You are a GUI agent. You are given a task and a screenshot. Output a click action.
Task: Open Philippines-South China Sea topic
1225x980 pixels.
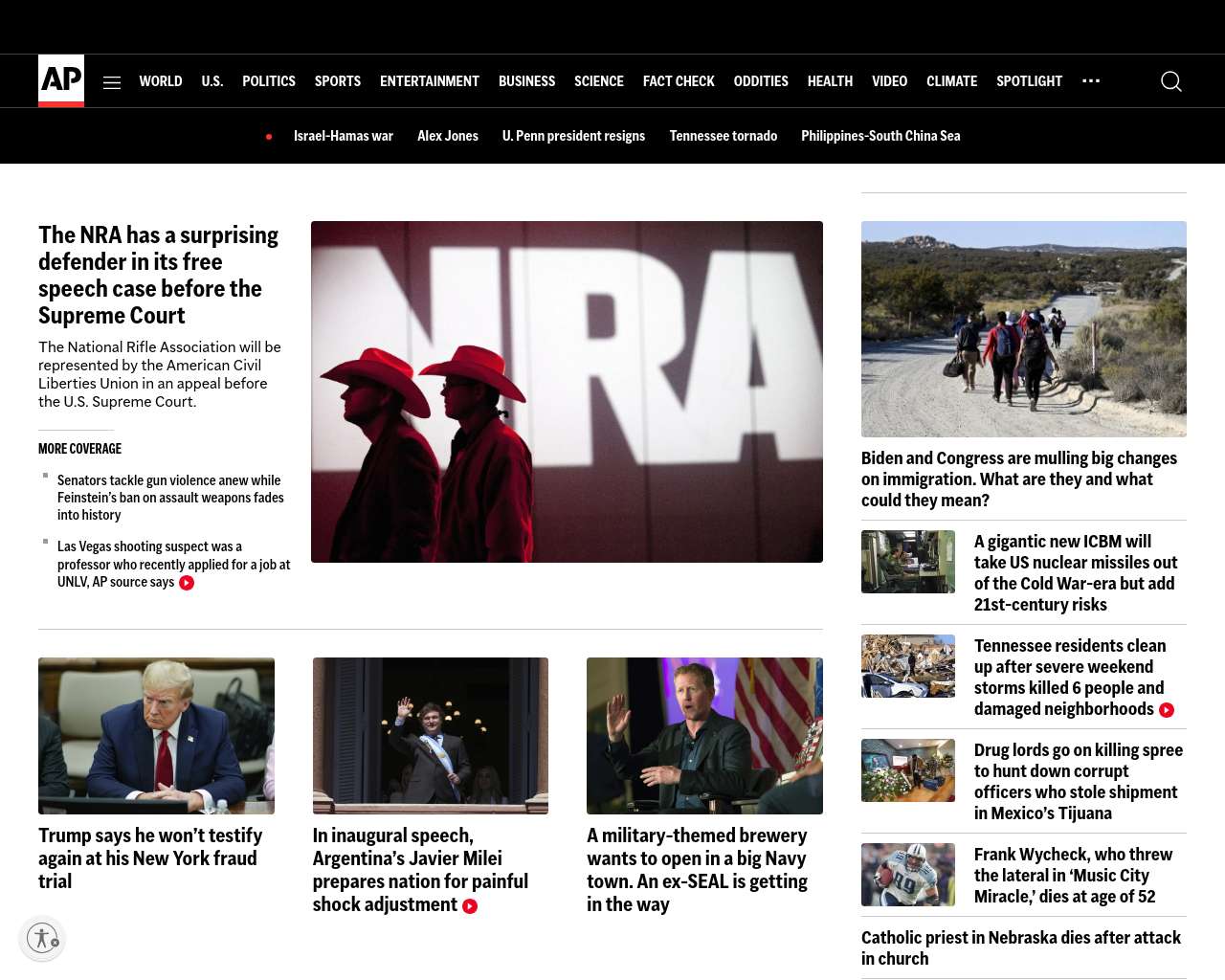(880, 136)
